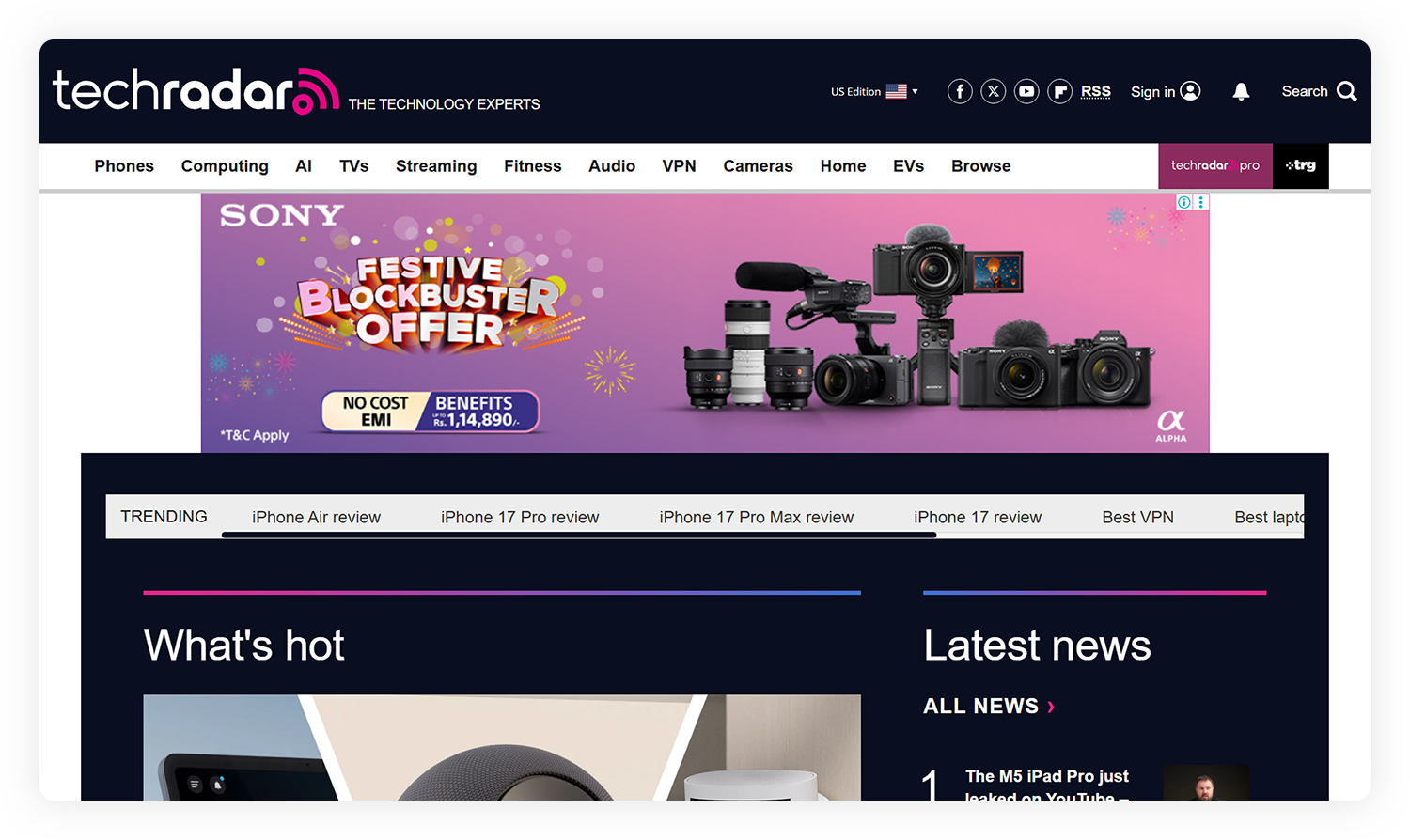This screenshot has width=1410, height=840.
Task: Click the ad info icon
Action: tap(1184, 202)
